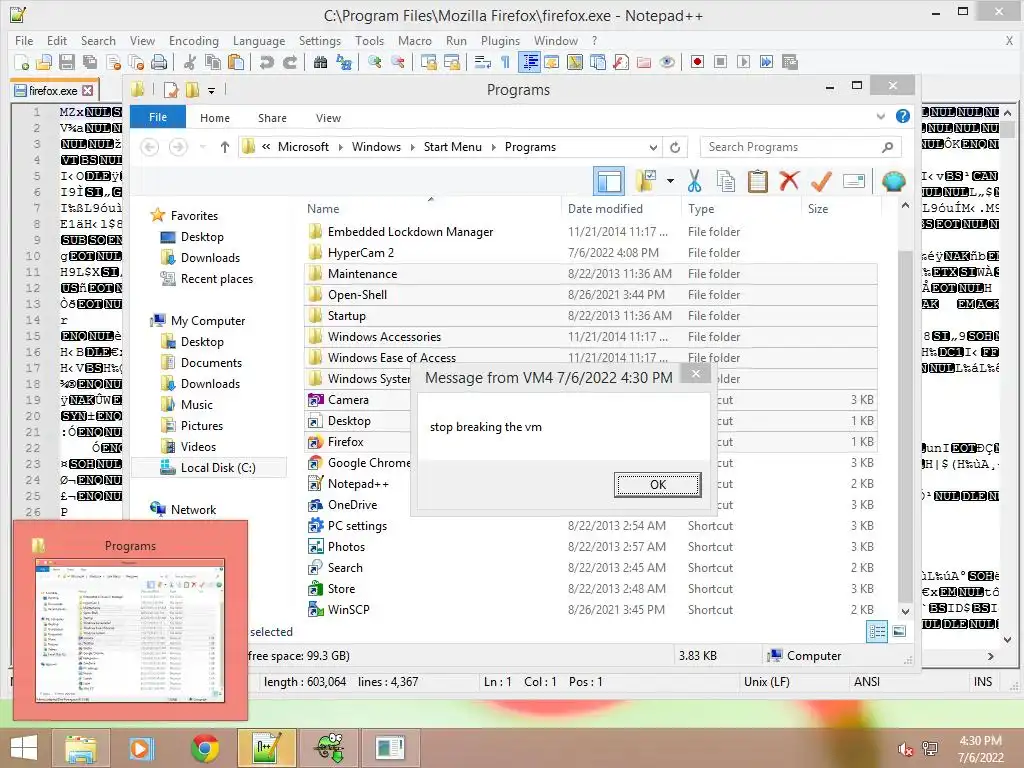Click the Windows Start button
Image resolution: width=1024 pixels, height=768 pixels.
[24, 748]
